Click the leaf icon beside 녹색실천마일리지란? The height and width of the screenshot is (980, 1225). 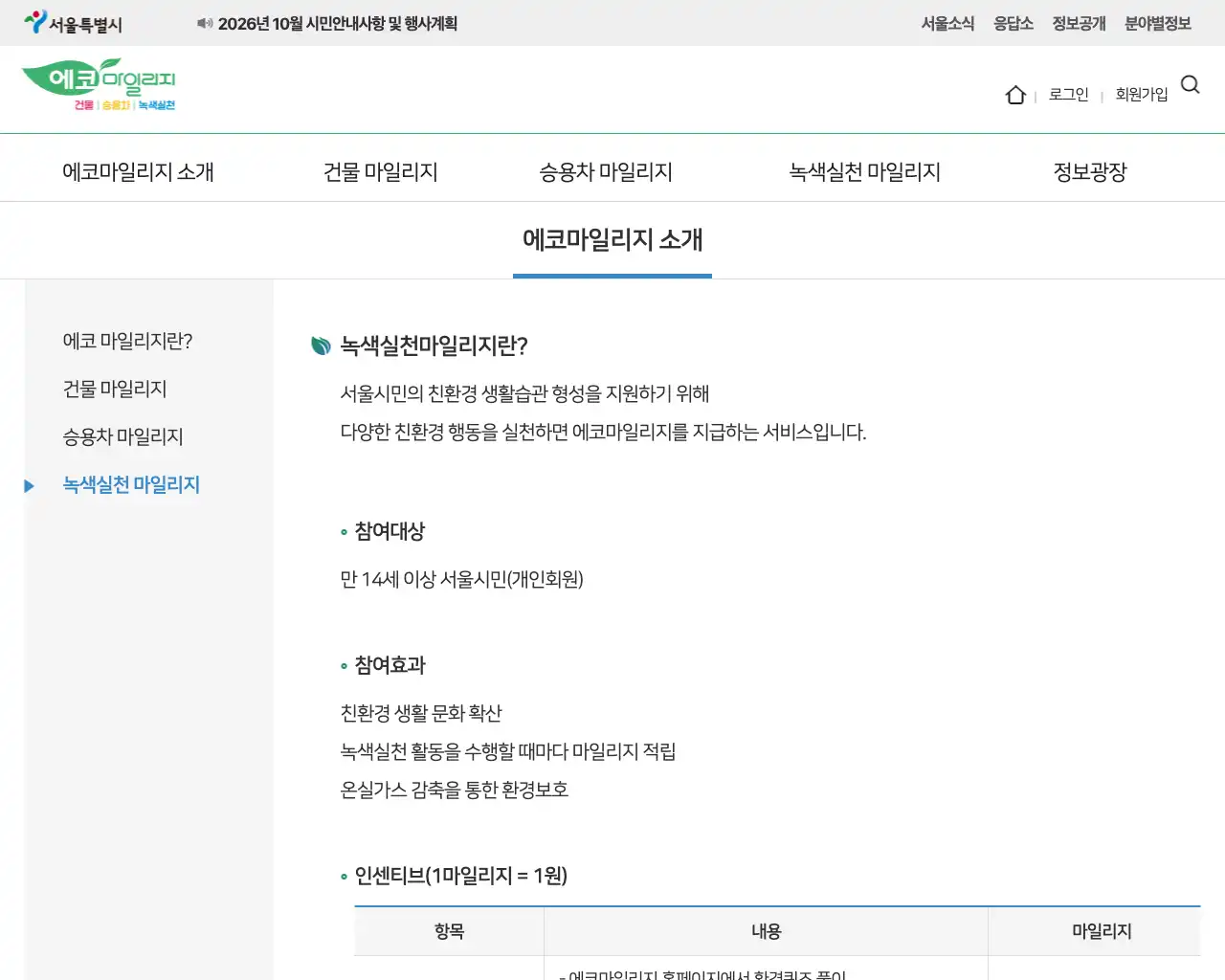pyautogui.click(x=321, y=345)
